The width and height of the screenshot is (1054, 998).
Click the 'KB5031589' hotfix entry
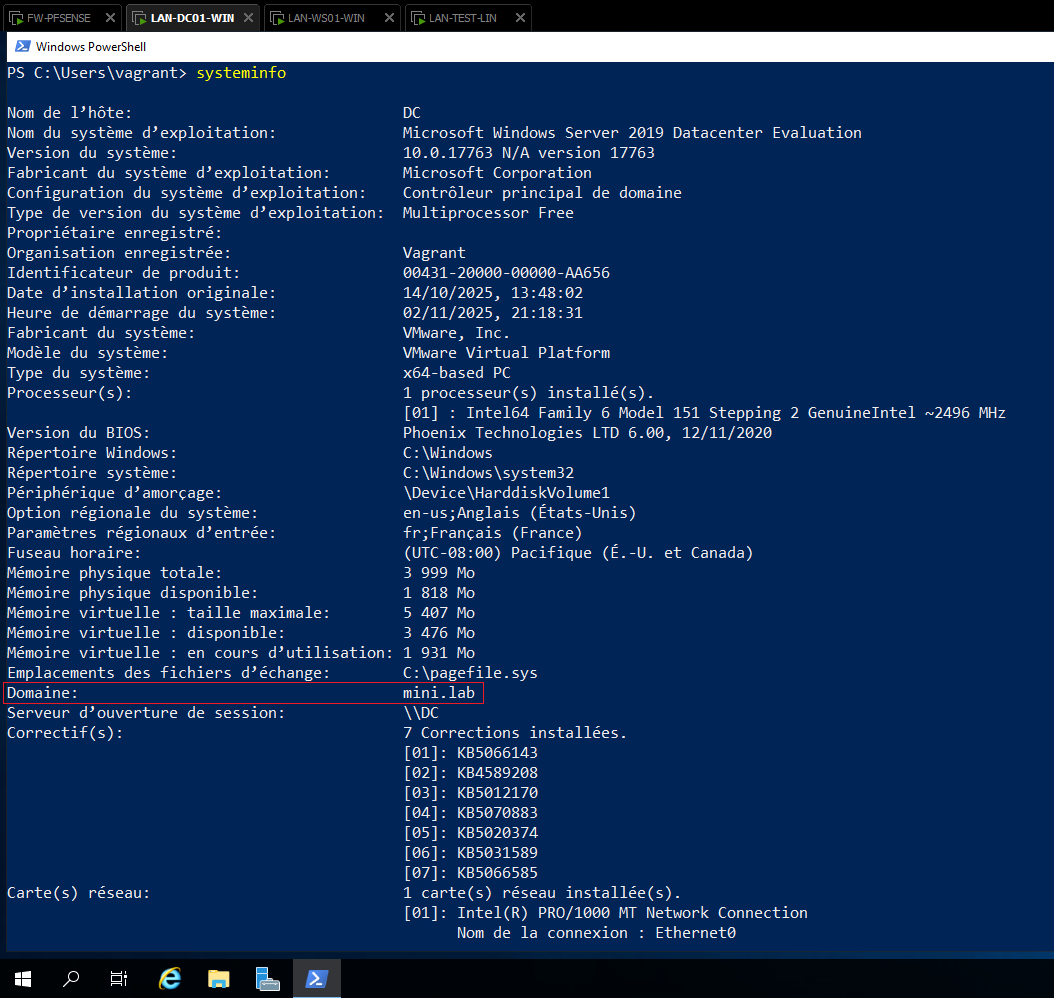pos(497,853)
